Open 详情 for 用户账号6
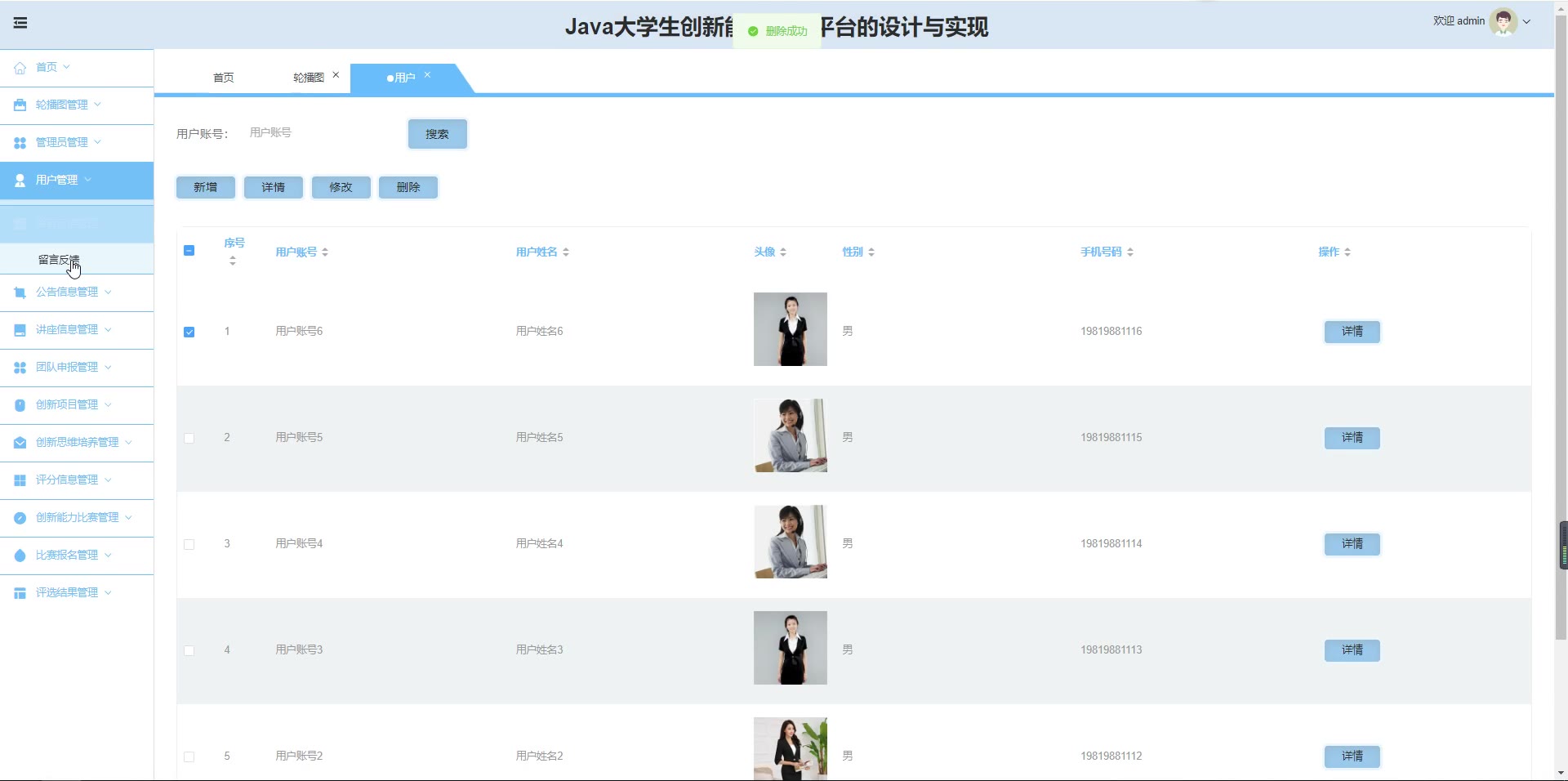This screenshot has height=781, width=1568. click(1352, 332)
